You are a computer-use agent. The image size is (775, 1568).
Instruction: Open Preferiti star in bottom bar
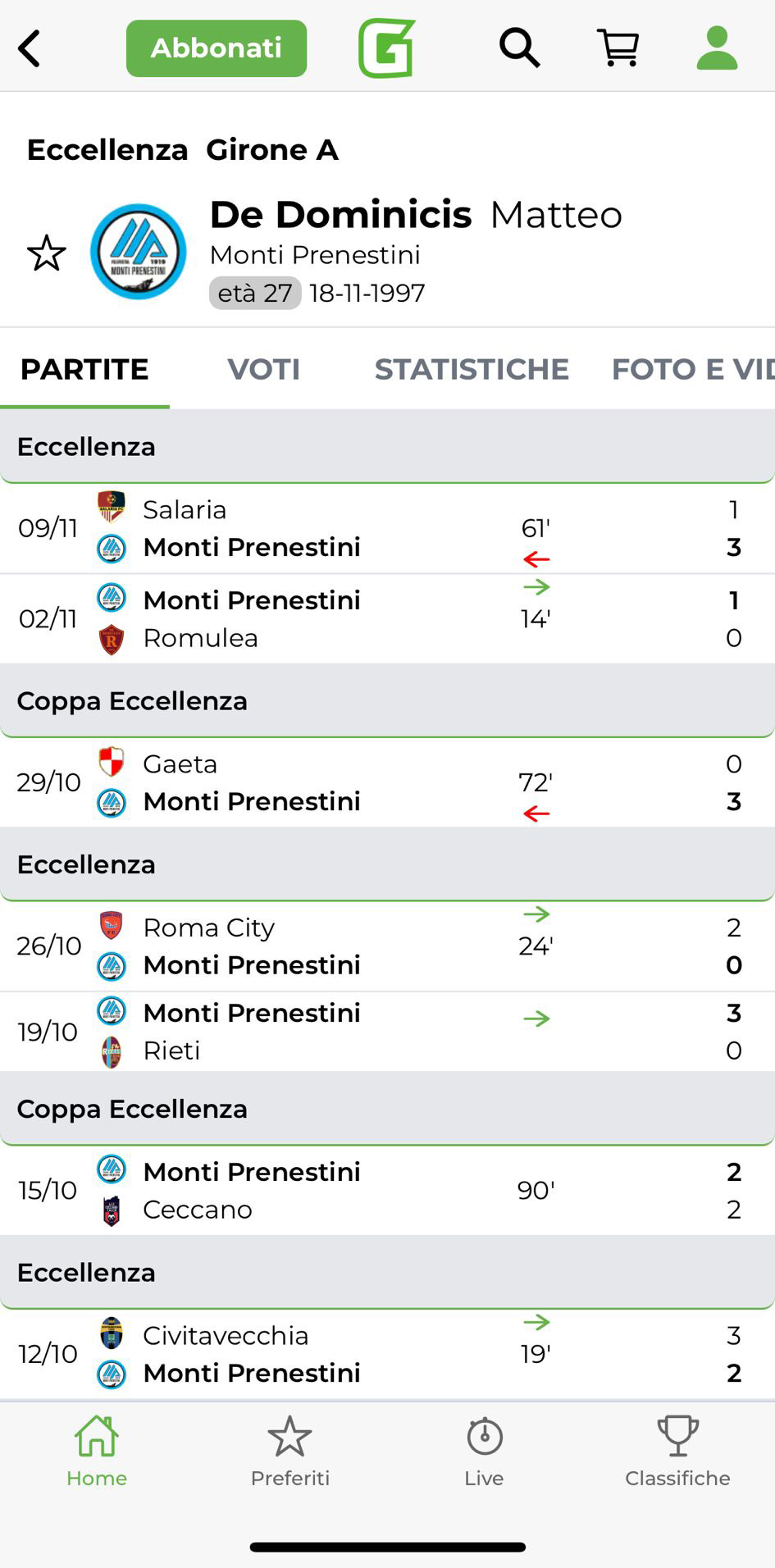(x=289, y=1452)
